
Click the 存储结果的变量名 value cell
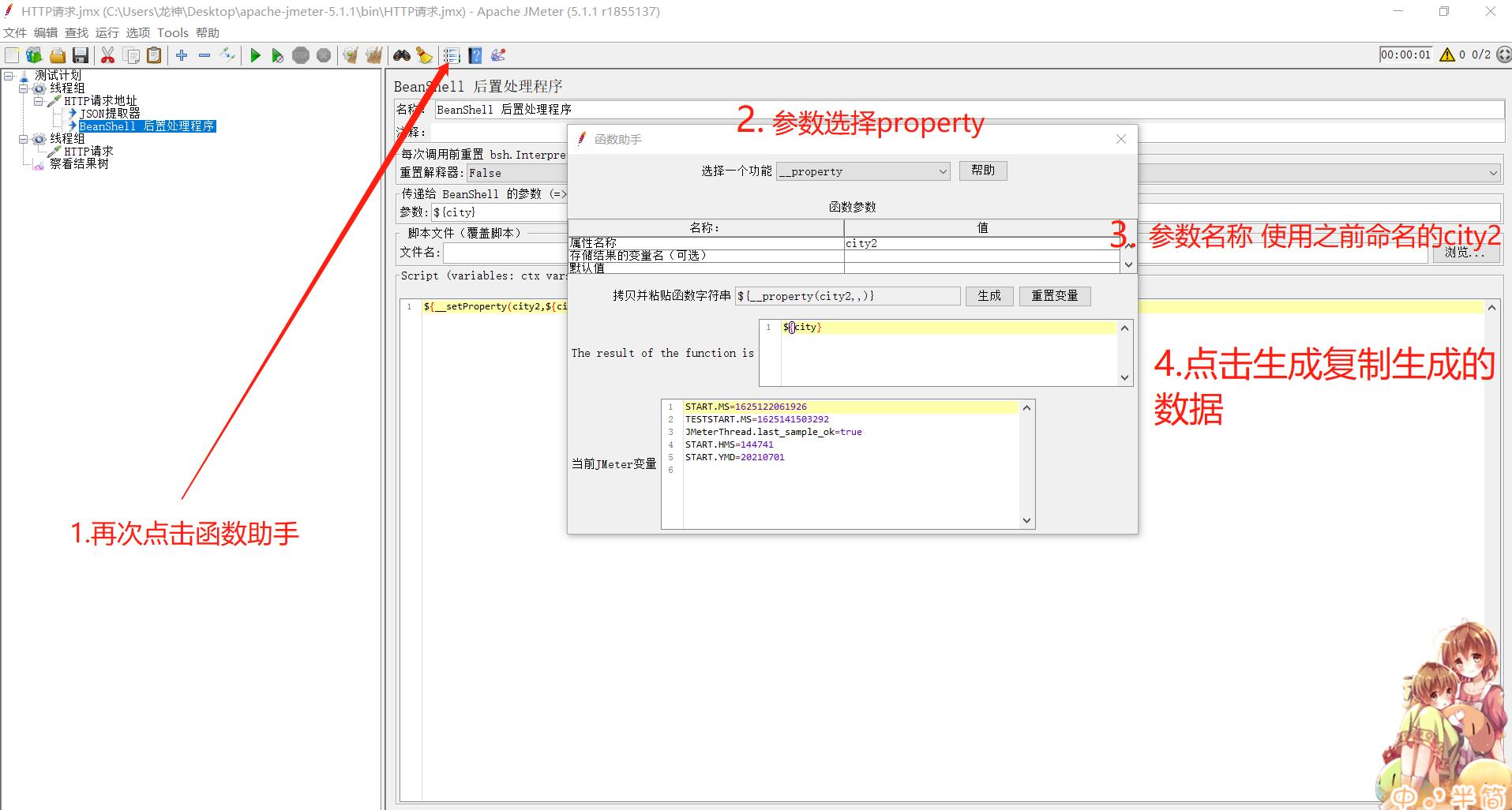982,256
